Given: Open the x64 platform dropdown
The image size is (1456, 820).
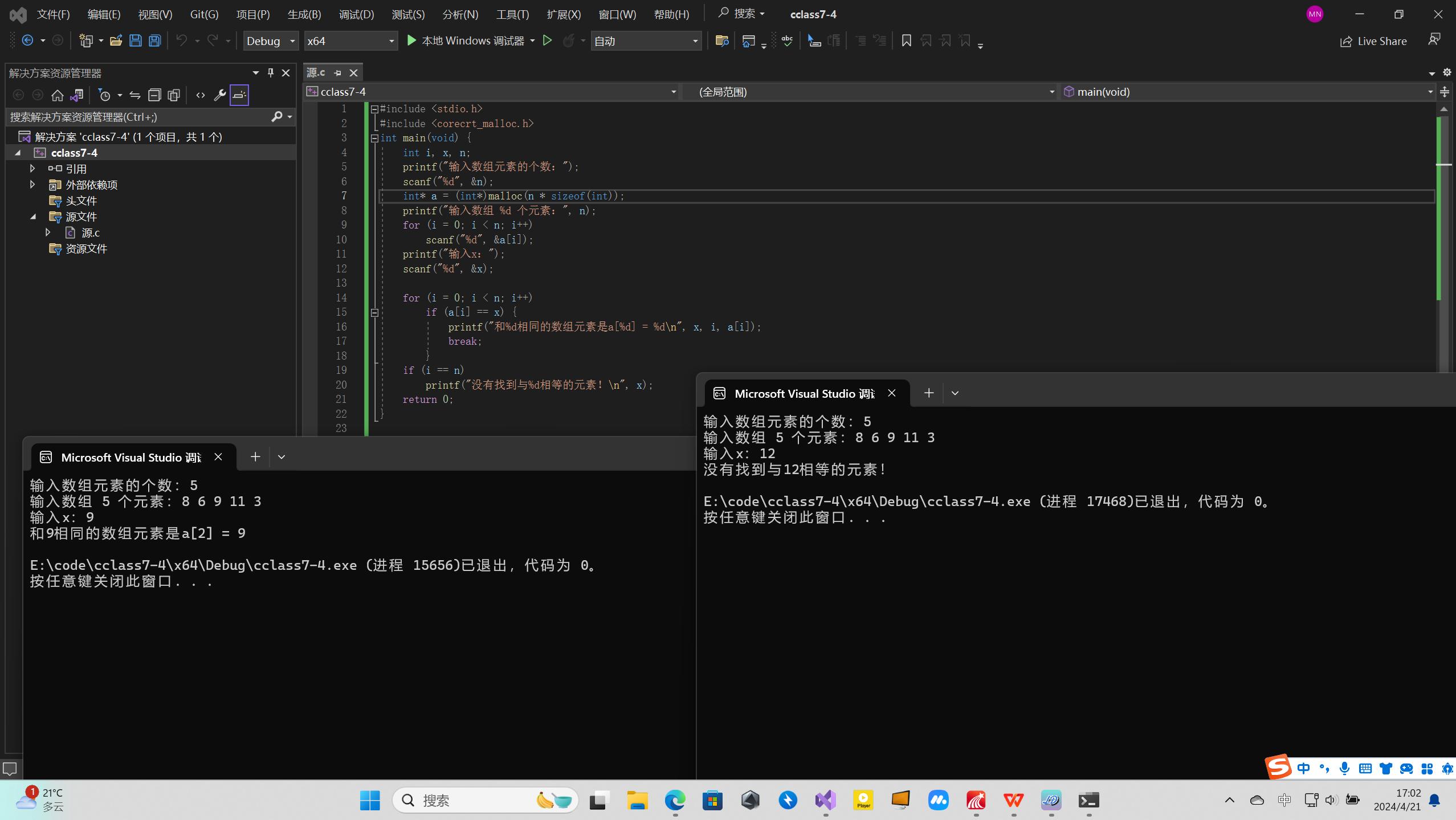Looking at the screenshot, I should pos(350,40).
